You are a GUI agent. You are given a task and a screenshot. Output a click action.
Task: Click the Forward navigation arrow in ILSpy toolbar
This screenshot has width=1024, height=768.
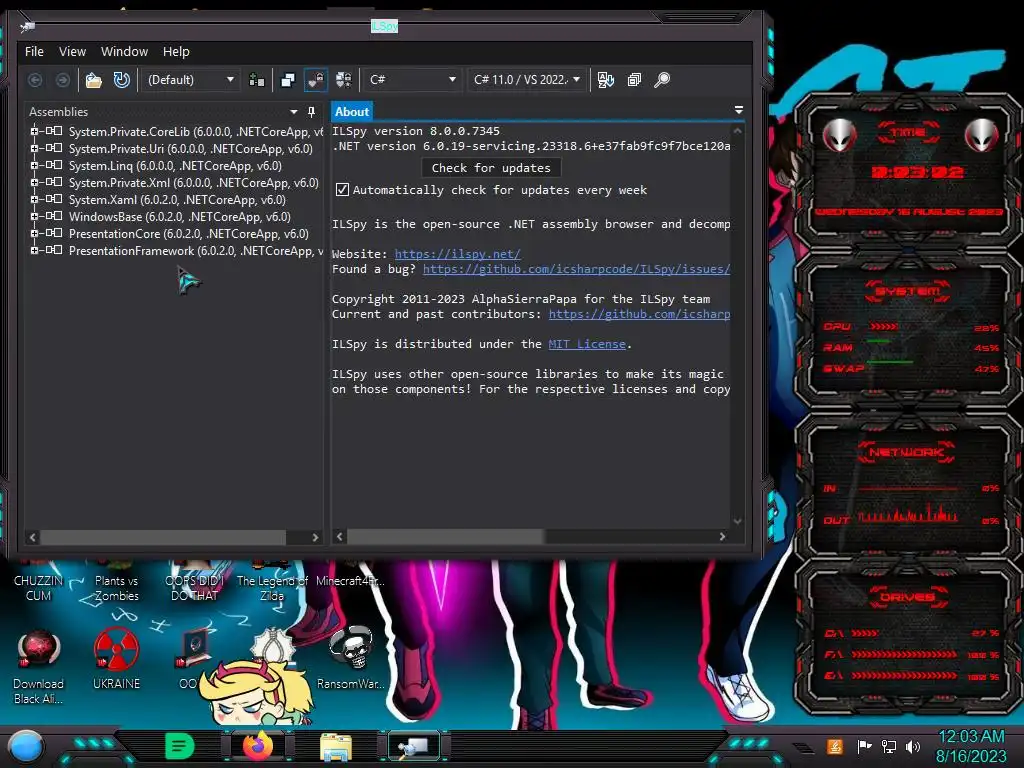[63, 80]
